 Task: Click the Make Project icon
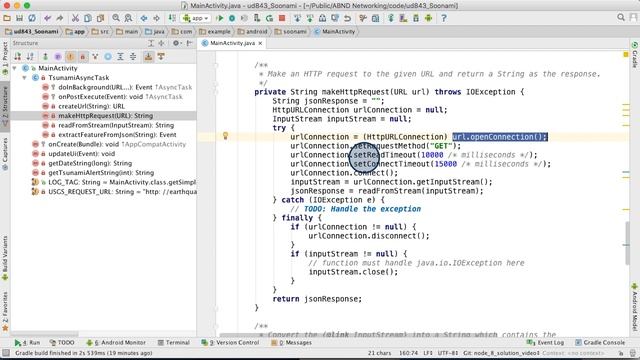pos(172,18)
